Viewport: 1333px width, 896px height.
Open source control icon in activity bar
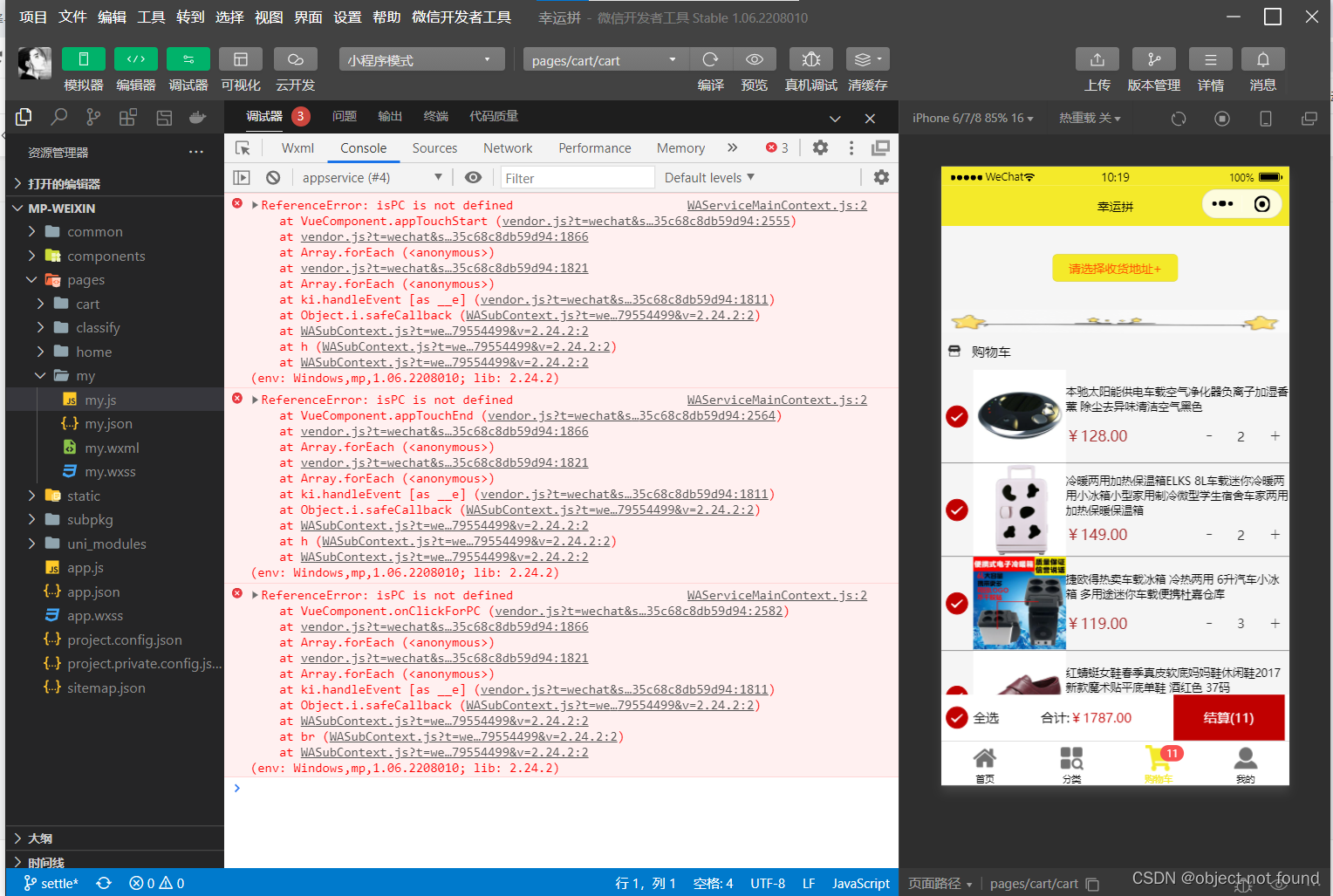click(93, 117)
